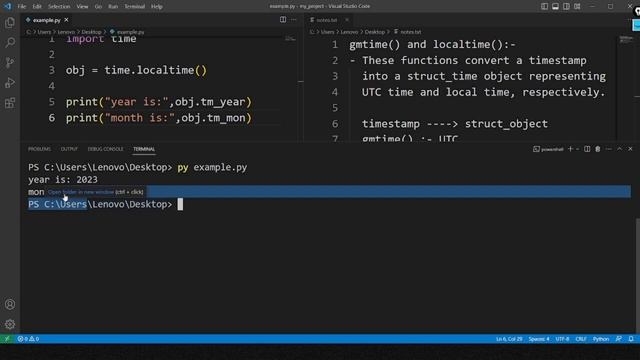Image resolution: width=640 pixels, height=360 pixels.
Task: Change encoding via UTF-8 status item
Action: pyautogui.click(x=562, y=339)
